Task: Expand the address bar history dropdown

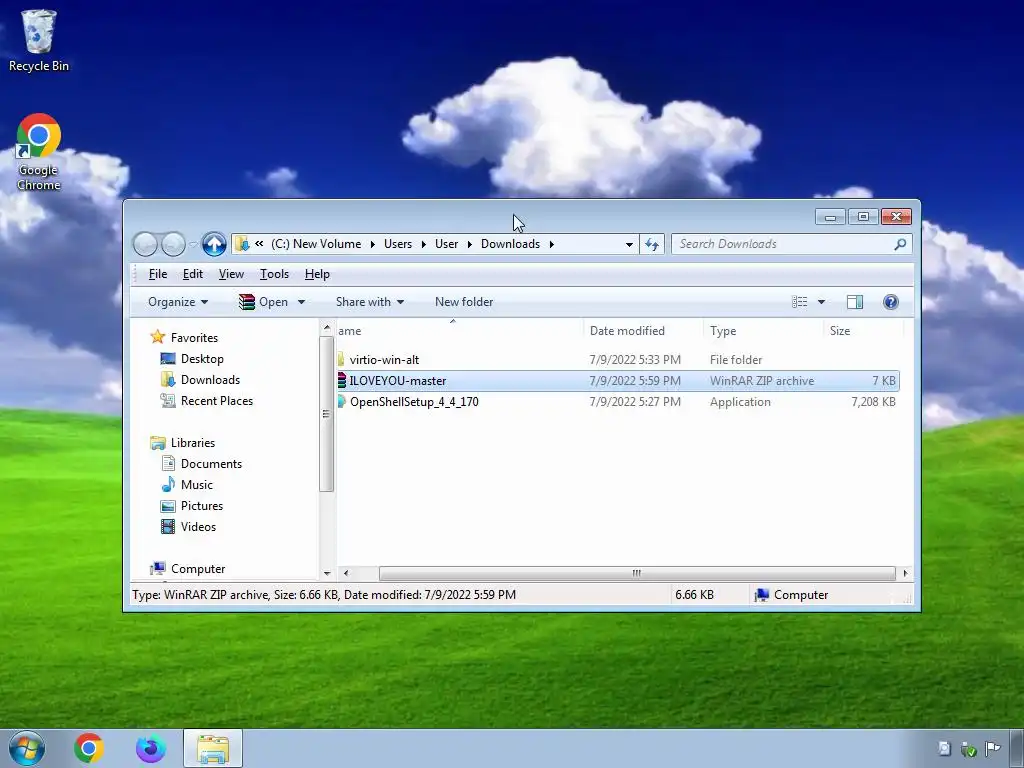Action: [629, 244]
